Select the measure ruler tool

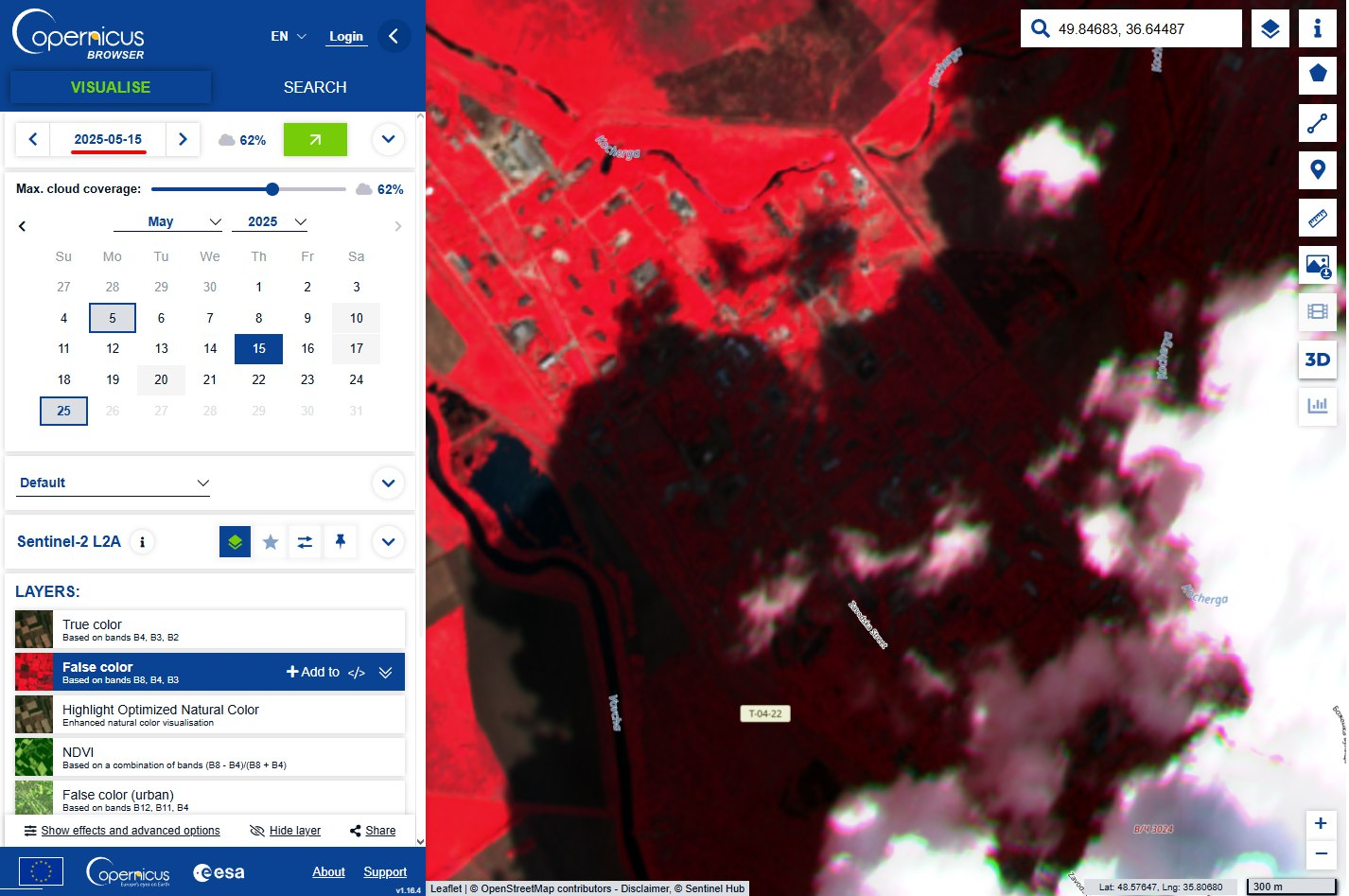[1318, 218]
